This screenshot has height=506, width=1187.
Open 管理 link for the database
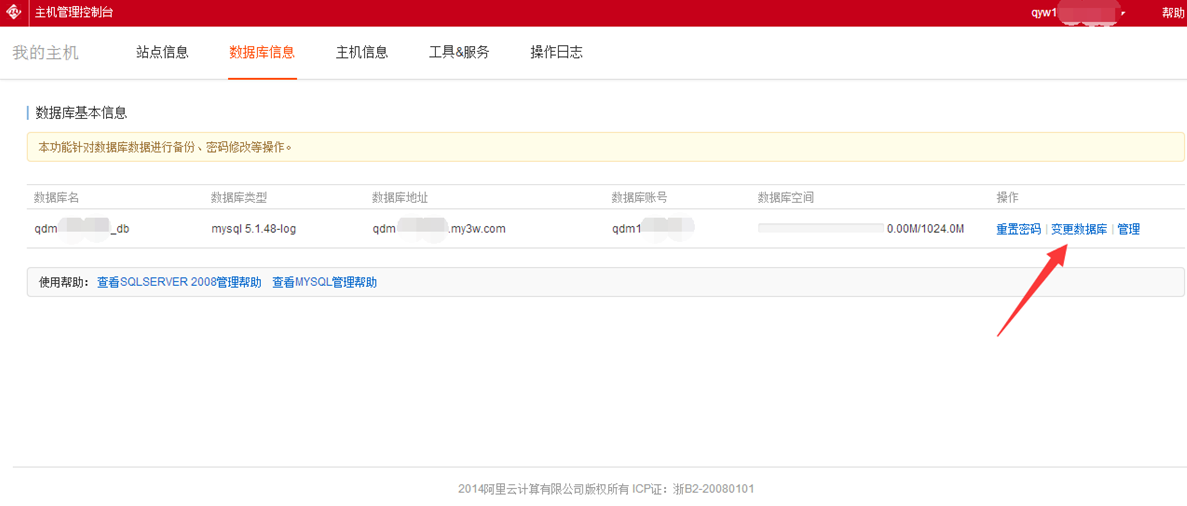click(x=1128, y=229)
